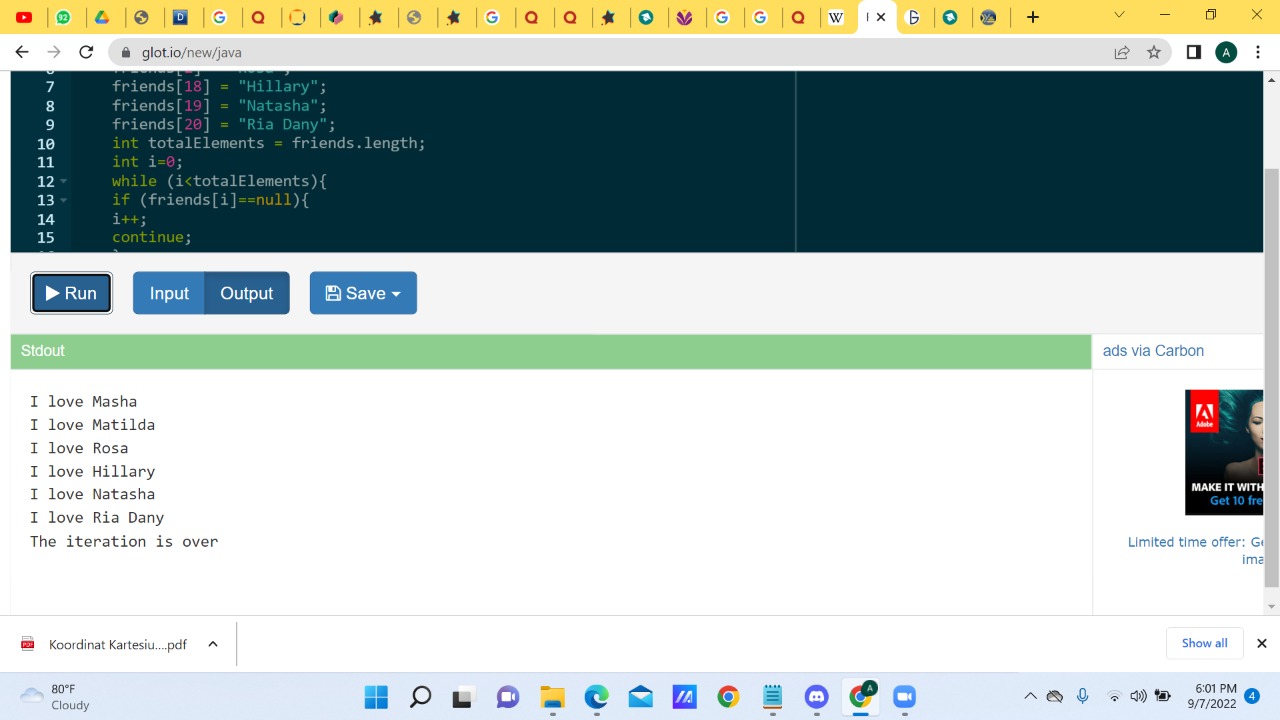This screenshot has width=1280, height=720.
Task: Bookmark this page with star icon
Action: [1154, 52]
